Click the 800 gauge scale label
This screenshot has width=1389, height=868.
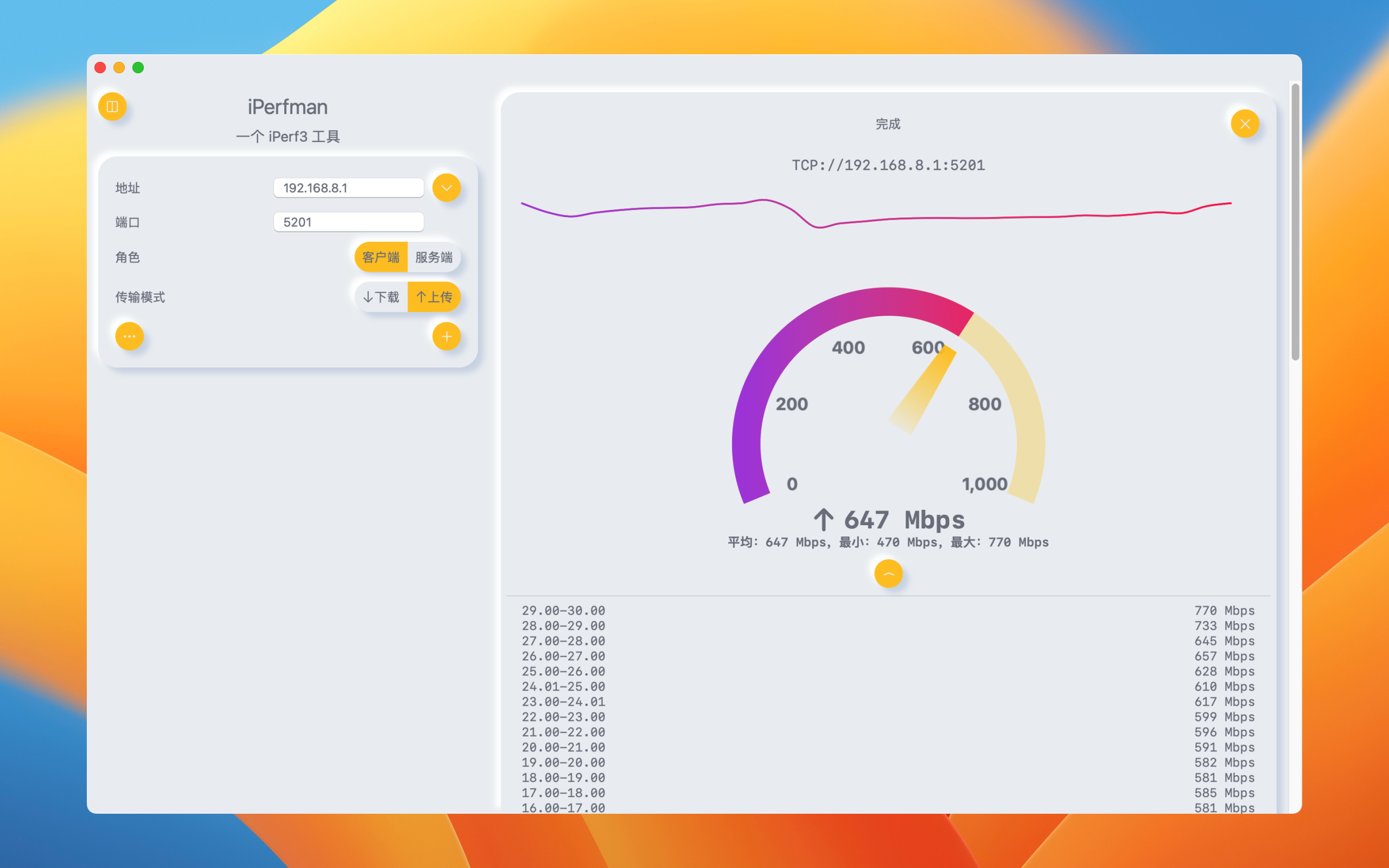[x=985, y=404]
